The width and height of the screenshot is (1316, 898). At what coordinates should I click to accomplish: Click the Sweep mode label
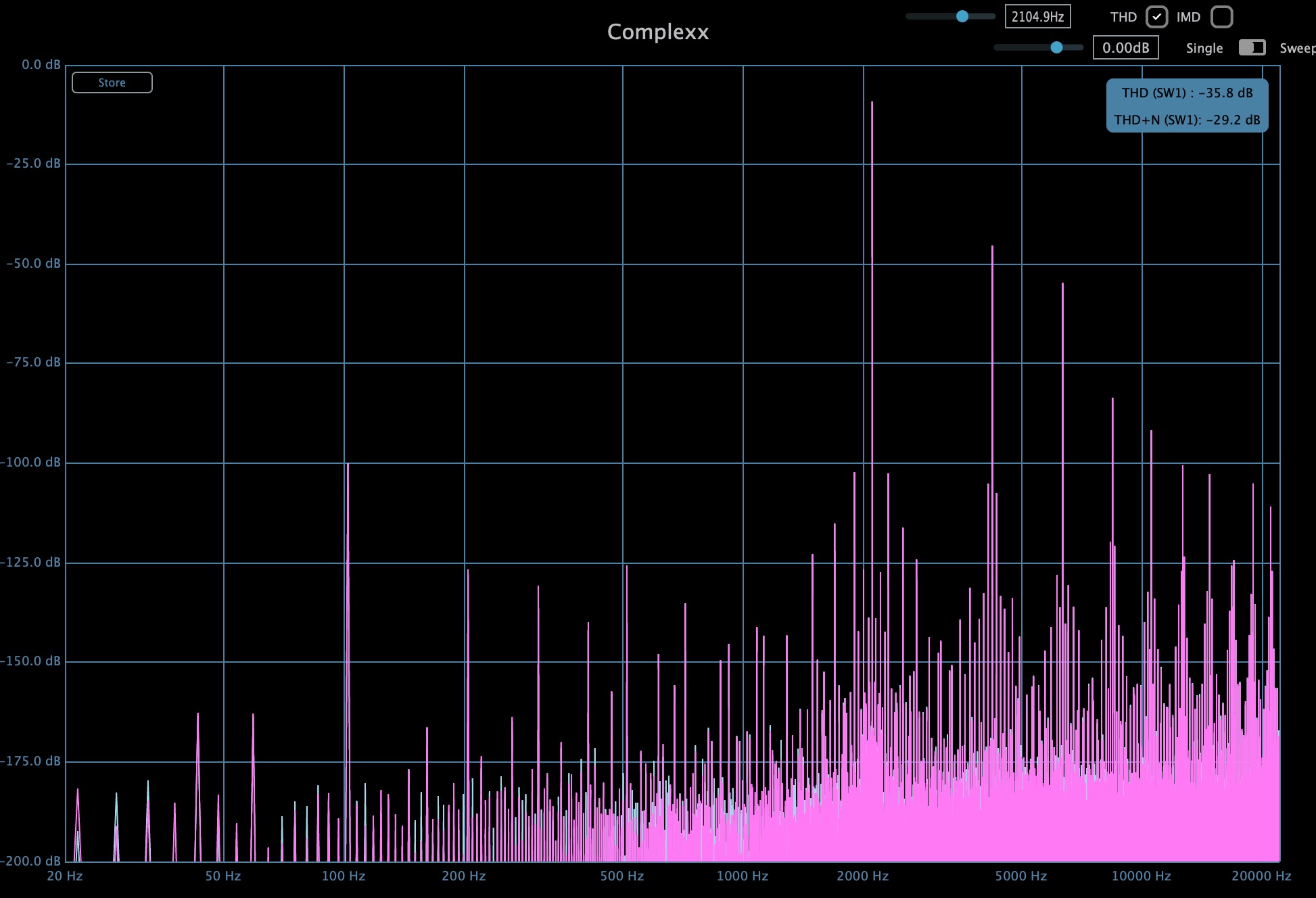click(x=1296, y=48)
